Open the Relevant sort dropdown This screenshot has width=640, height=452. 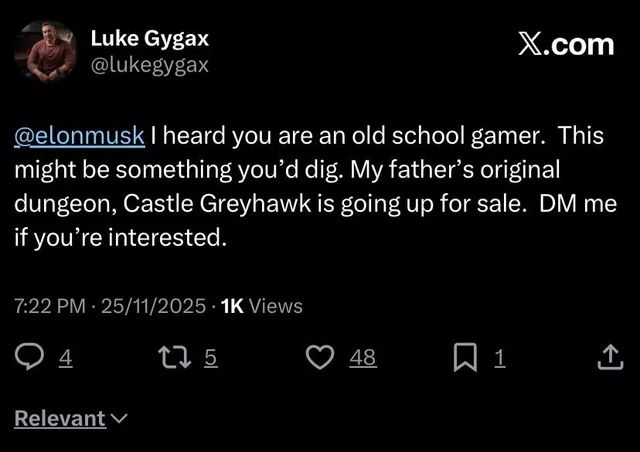click(60, 418)
